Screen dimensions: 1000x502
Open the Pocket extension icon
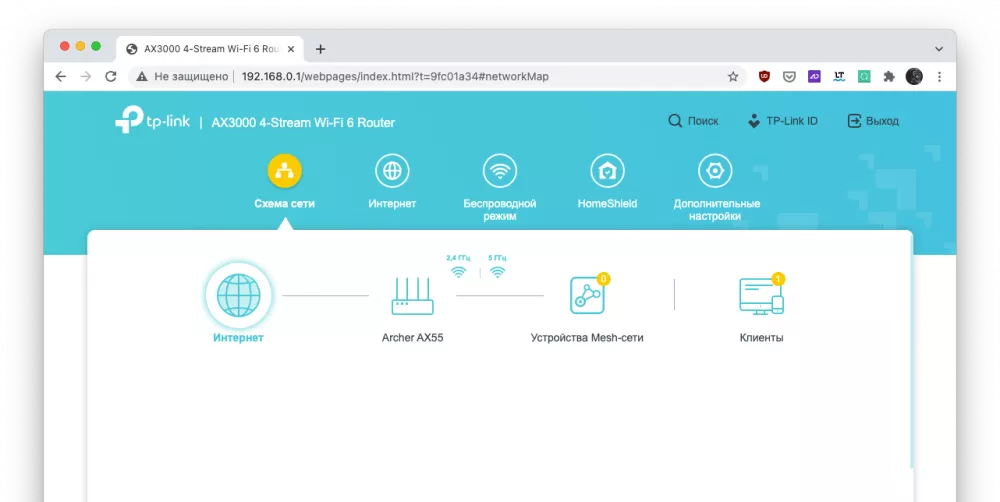click(789, 77)
